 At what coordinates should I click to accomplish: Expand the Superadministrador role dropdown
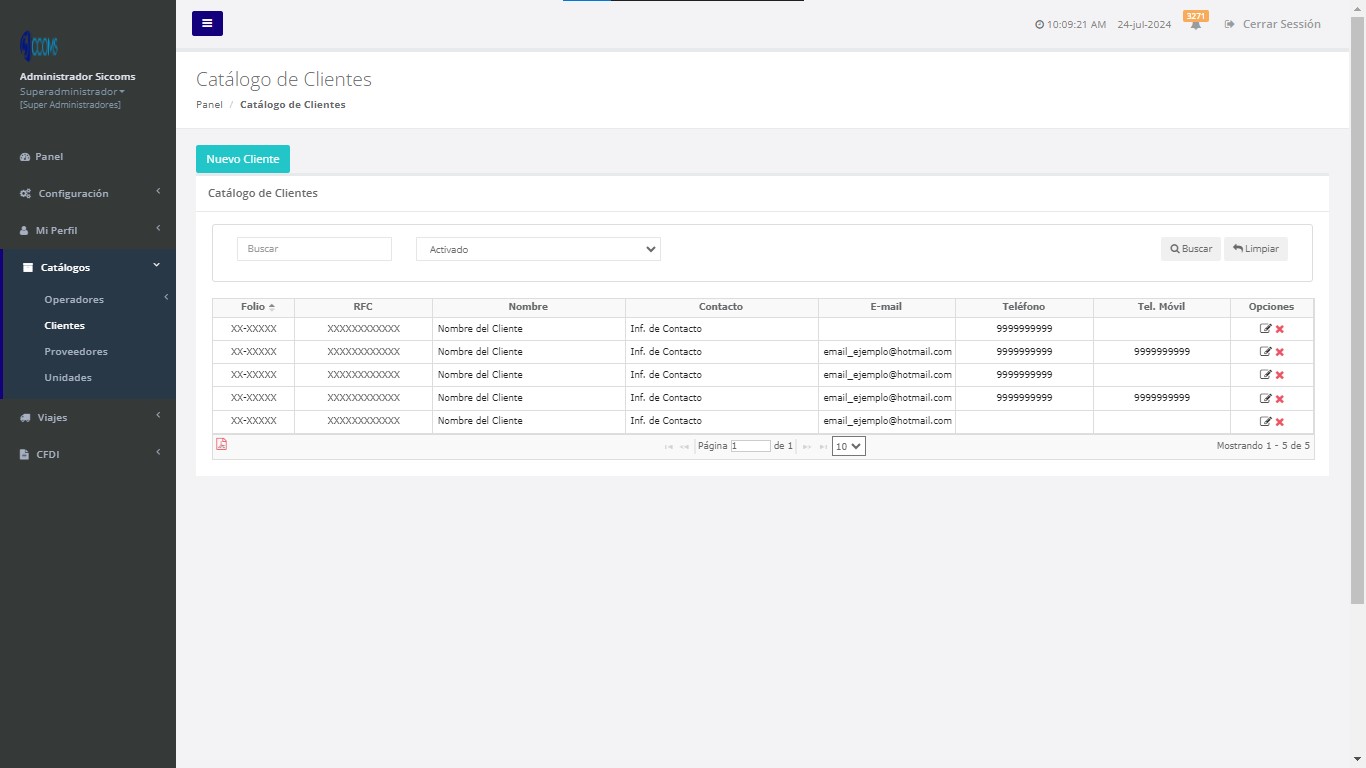point(72,92)
